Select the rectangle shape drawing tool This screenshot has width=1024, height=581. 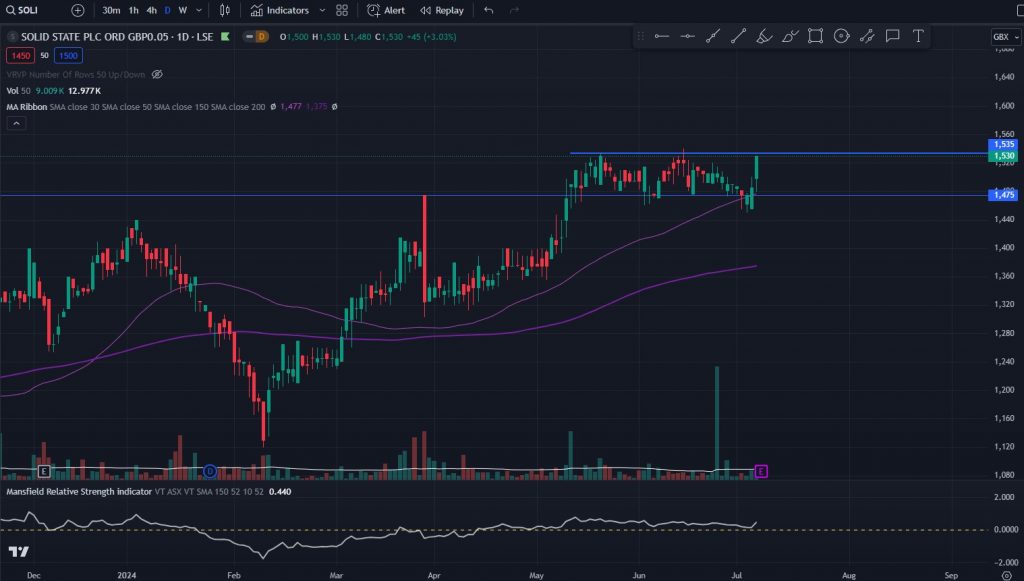pos(815,36)
